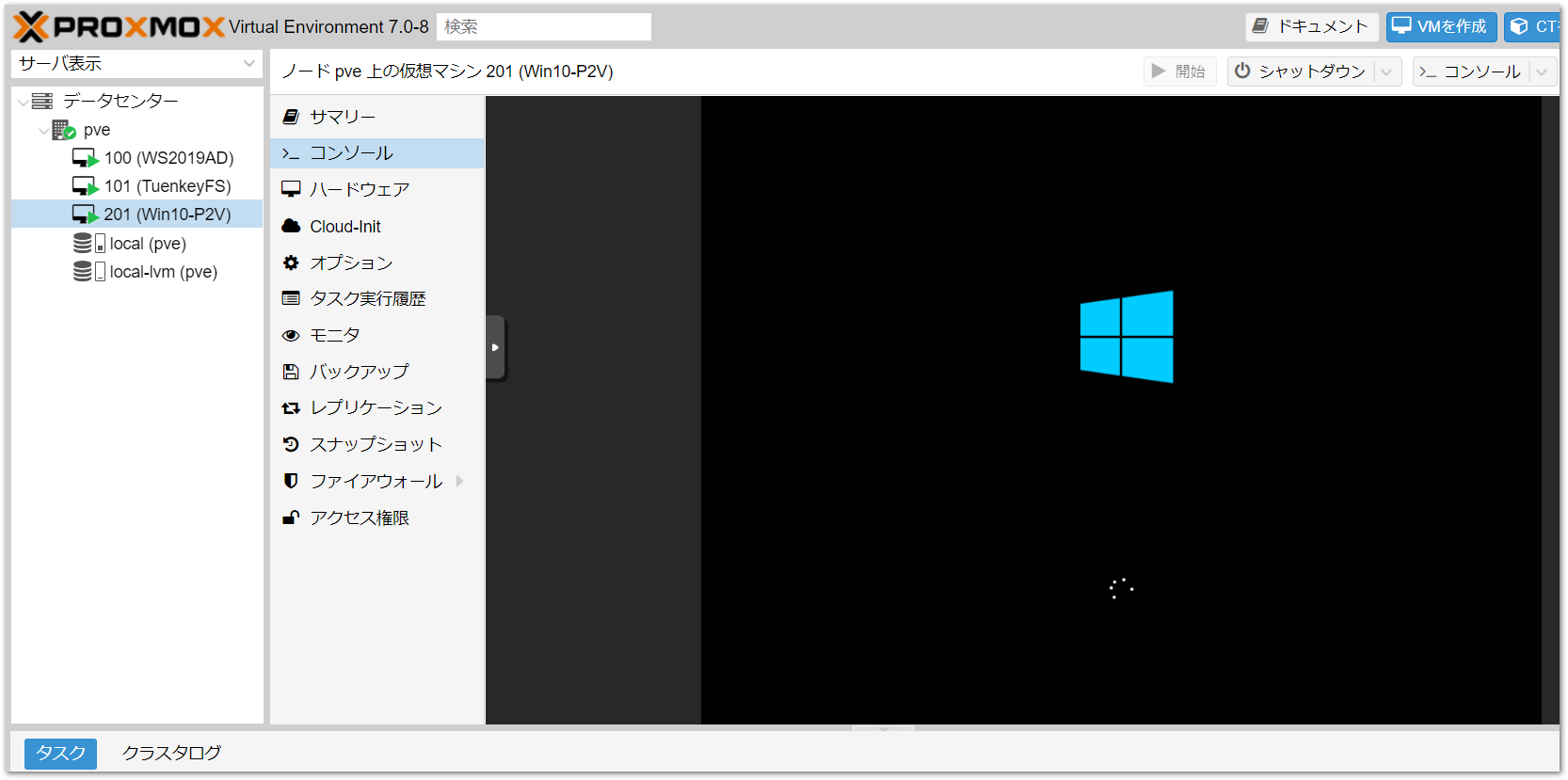Click the タスク実行履歴 list icon

[x=291, y=298]
